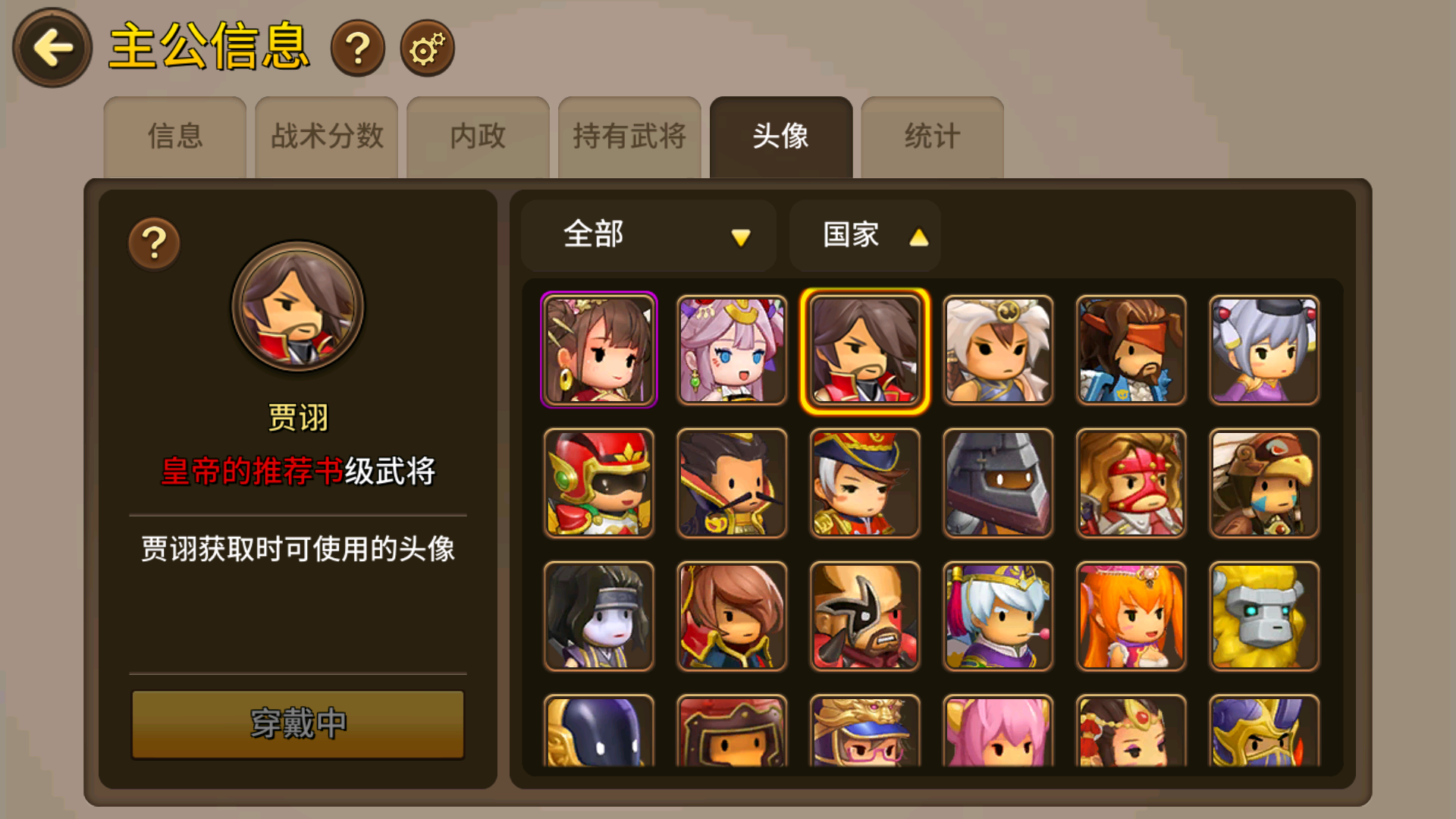Toggle the 国家 sort order
Screen dimensions: 1456x819
865,235
